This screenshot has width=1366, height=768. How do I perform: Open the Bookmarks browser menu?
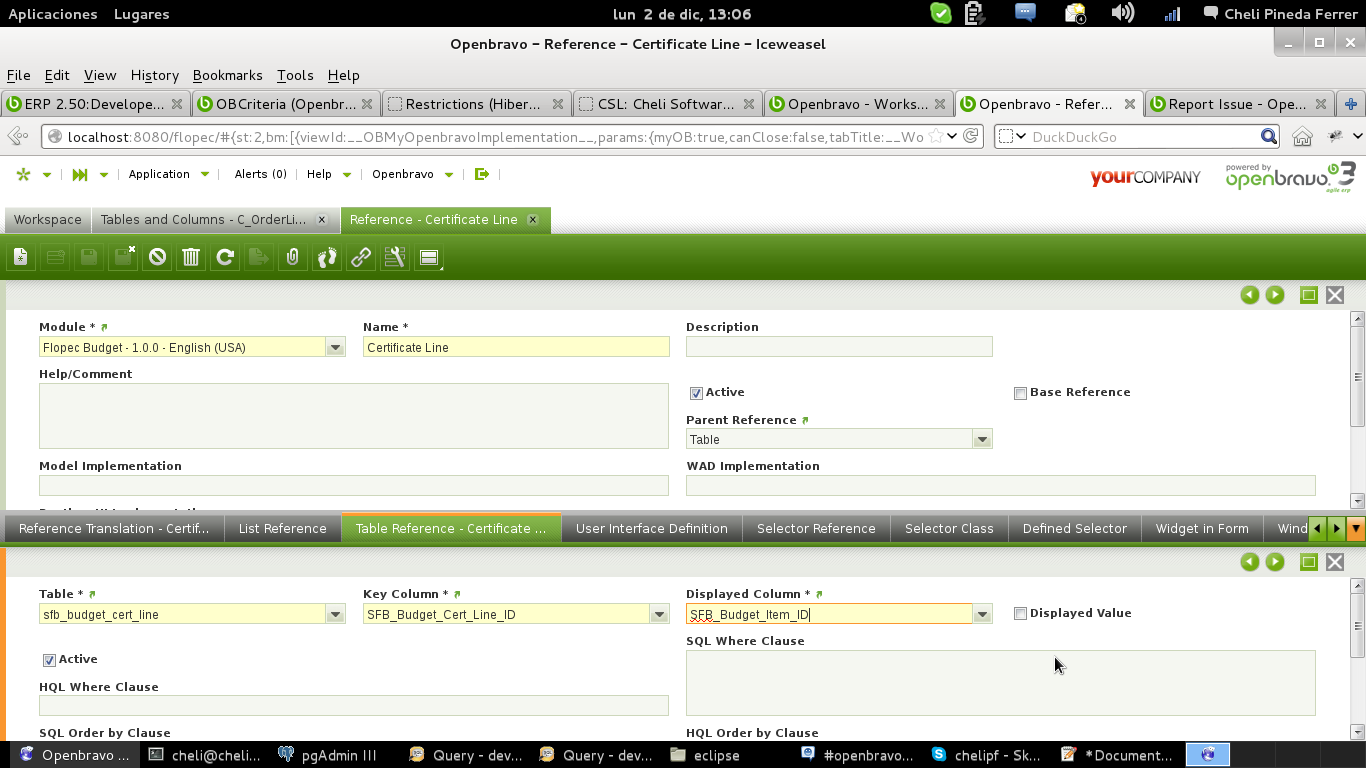[x=227, y=75]
